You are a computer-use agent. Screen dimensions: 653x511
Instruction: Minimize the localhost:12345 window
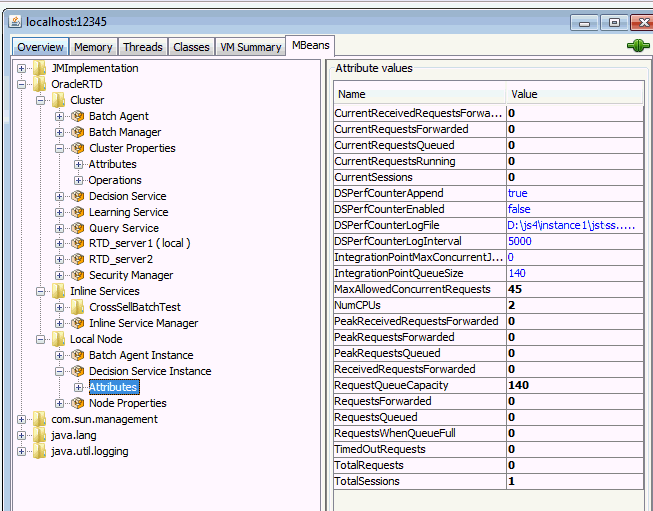(584, 23)
